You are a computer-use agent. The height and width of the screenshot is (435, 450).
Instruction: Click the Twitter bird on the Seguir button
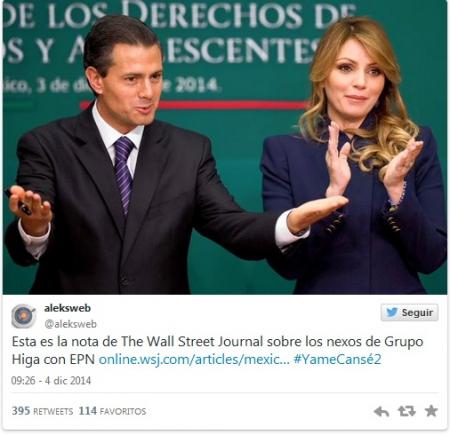coord(392,312)
